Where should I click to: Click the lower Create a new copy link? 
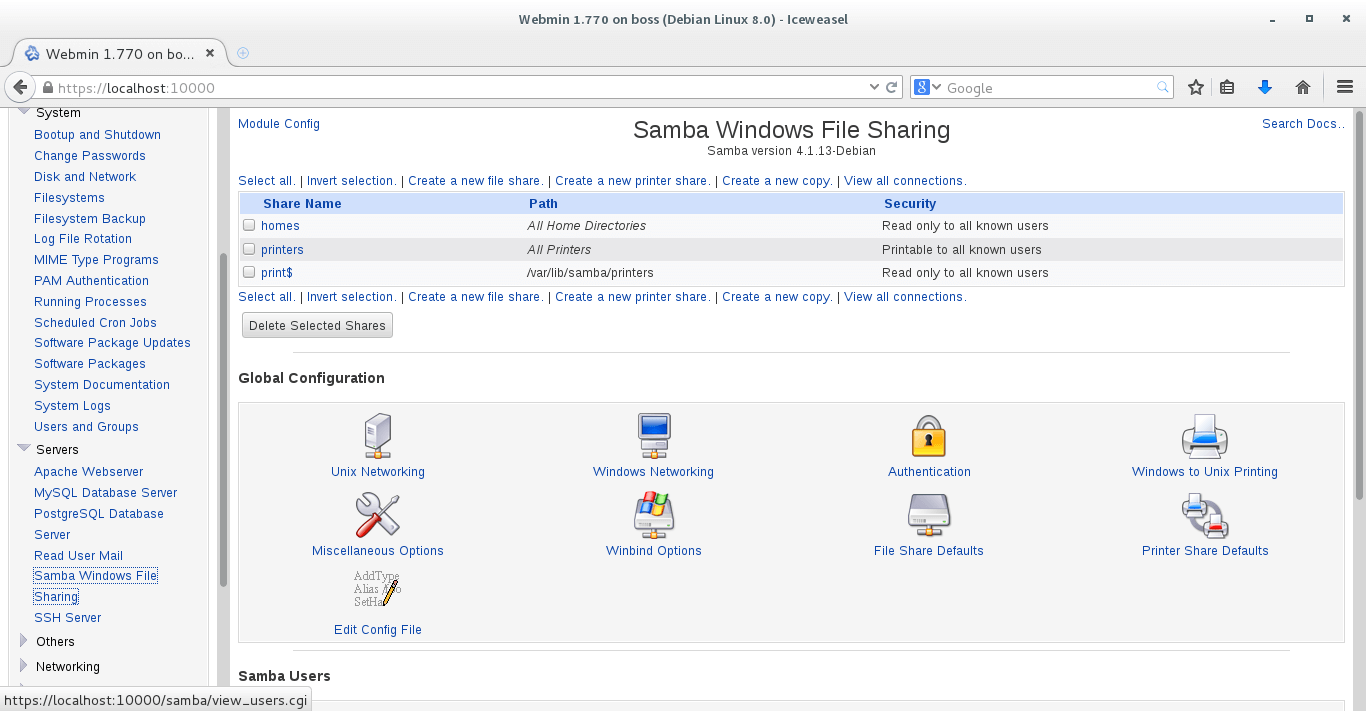tap(776, 296)
